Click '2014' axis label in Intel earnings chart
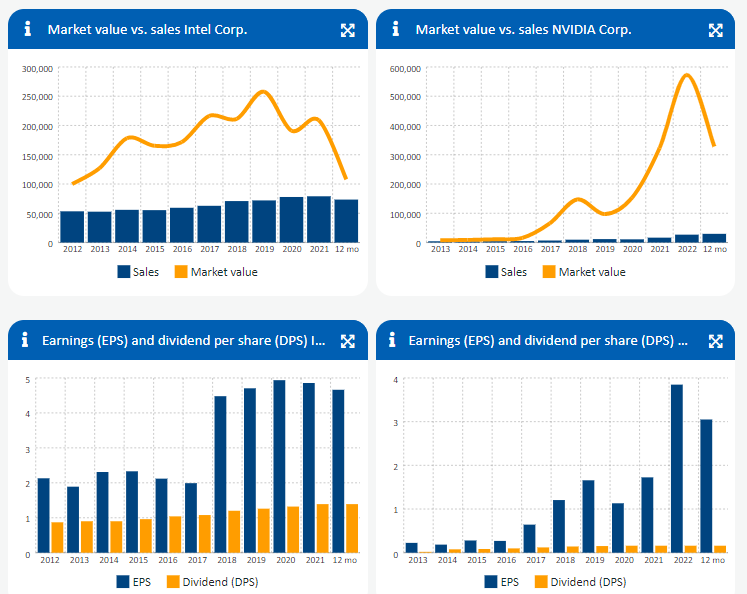747x594 pixels. coord(109,560)
